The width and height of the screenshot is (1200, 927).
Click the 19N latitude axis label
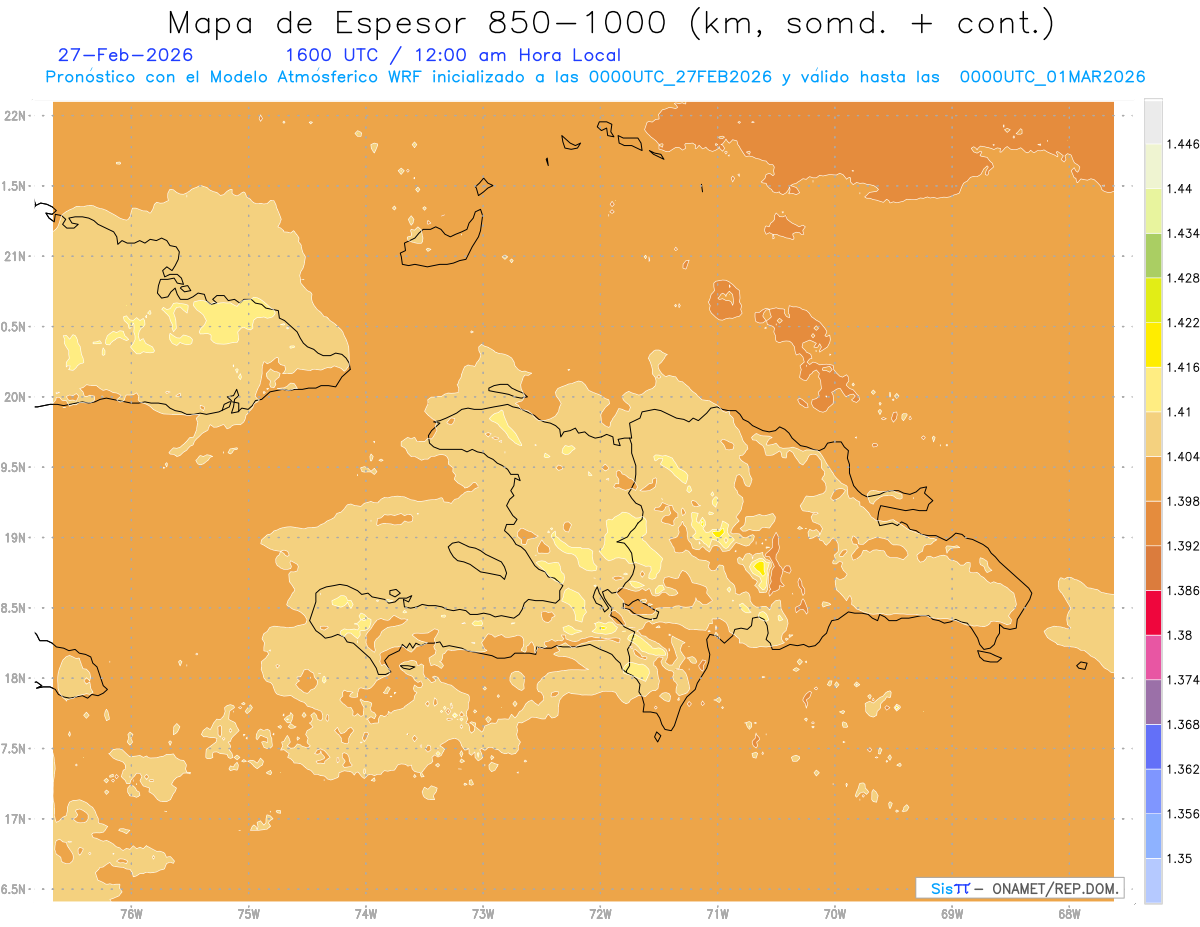[14, 537]
